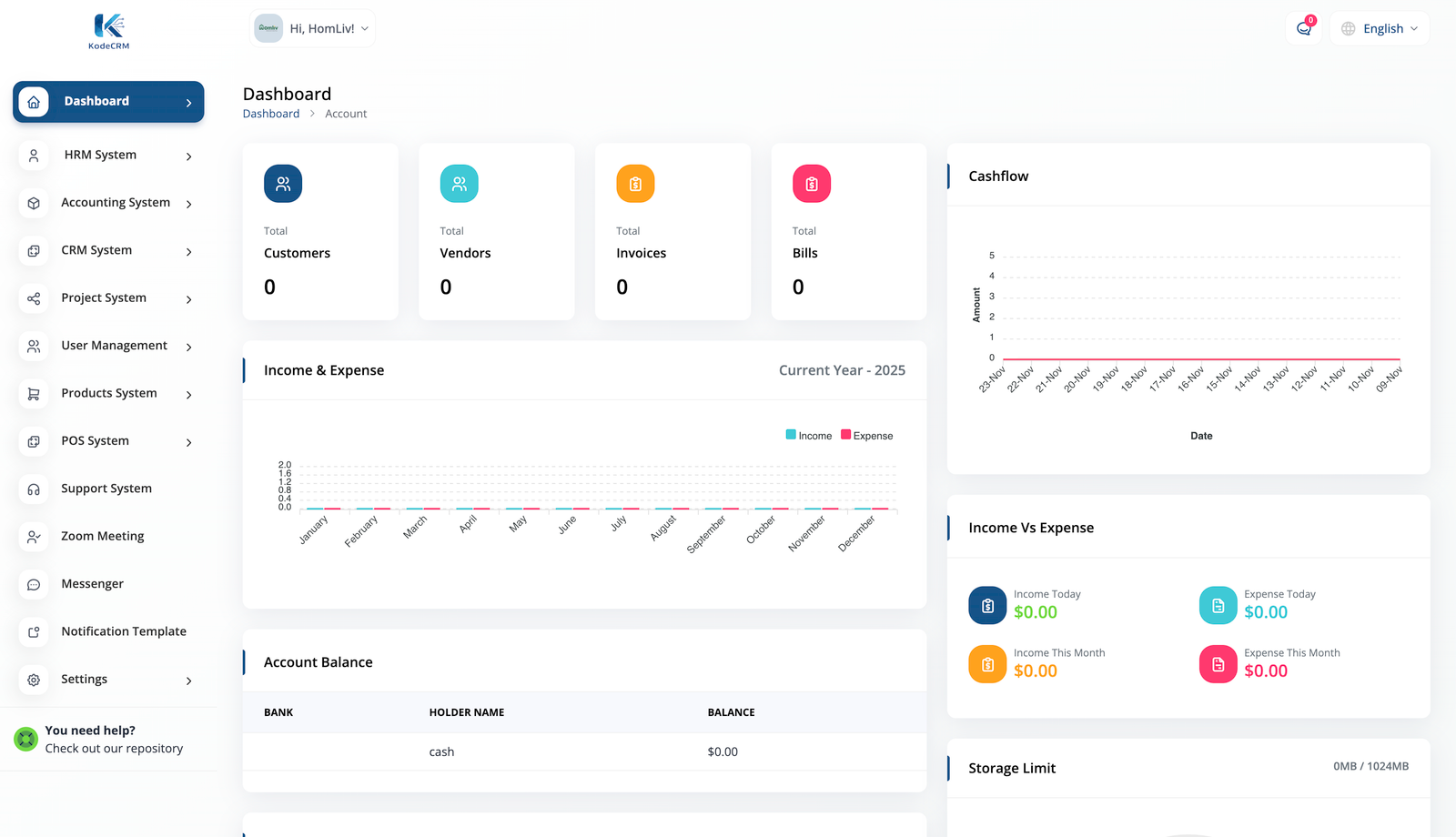Click the Expense This Month icon
Viewport: 1456px width, 837px height.
1218,664
